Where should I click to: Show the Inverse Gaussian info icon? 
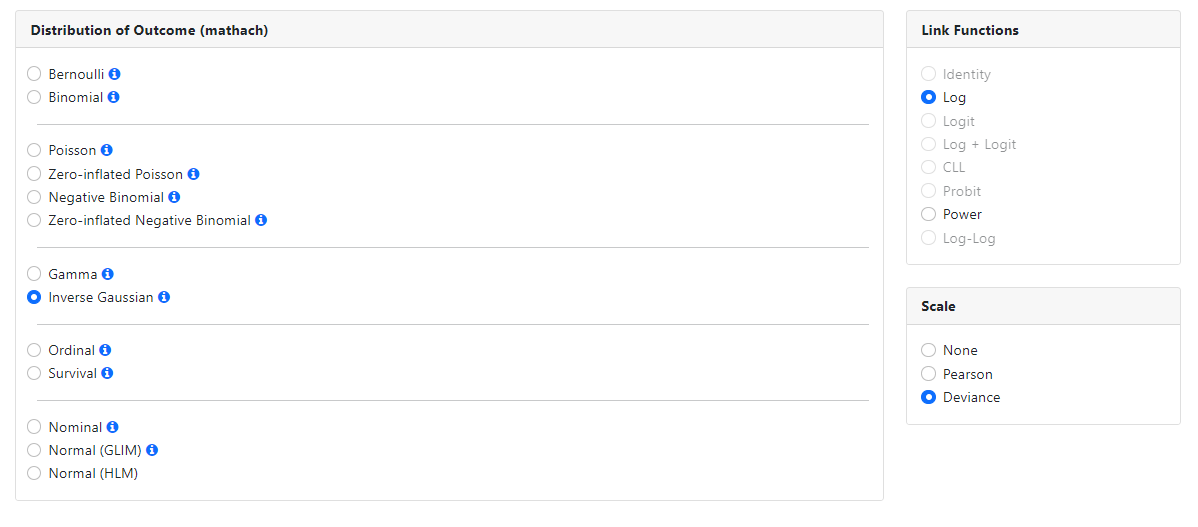(164, 297)
